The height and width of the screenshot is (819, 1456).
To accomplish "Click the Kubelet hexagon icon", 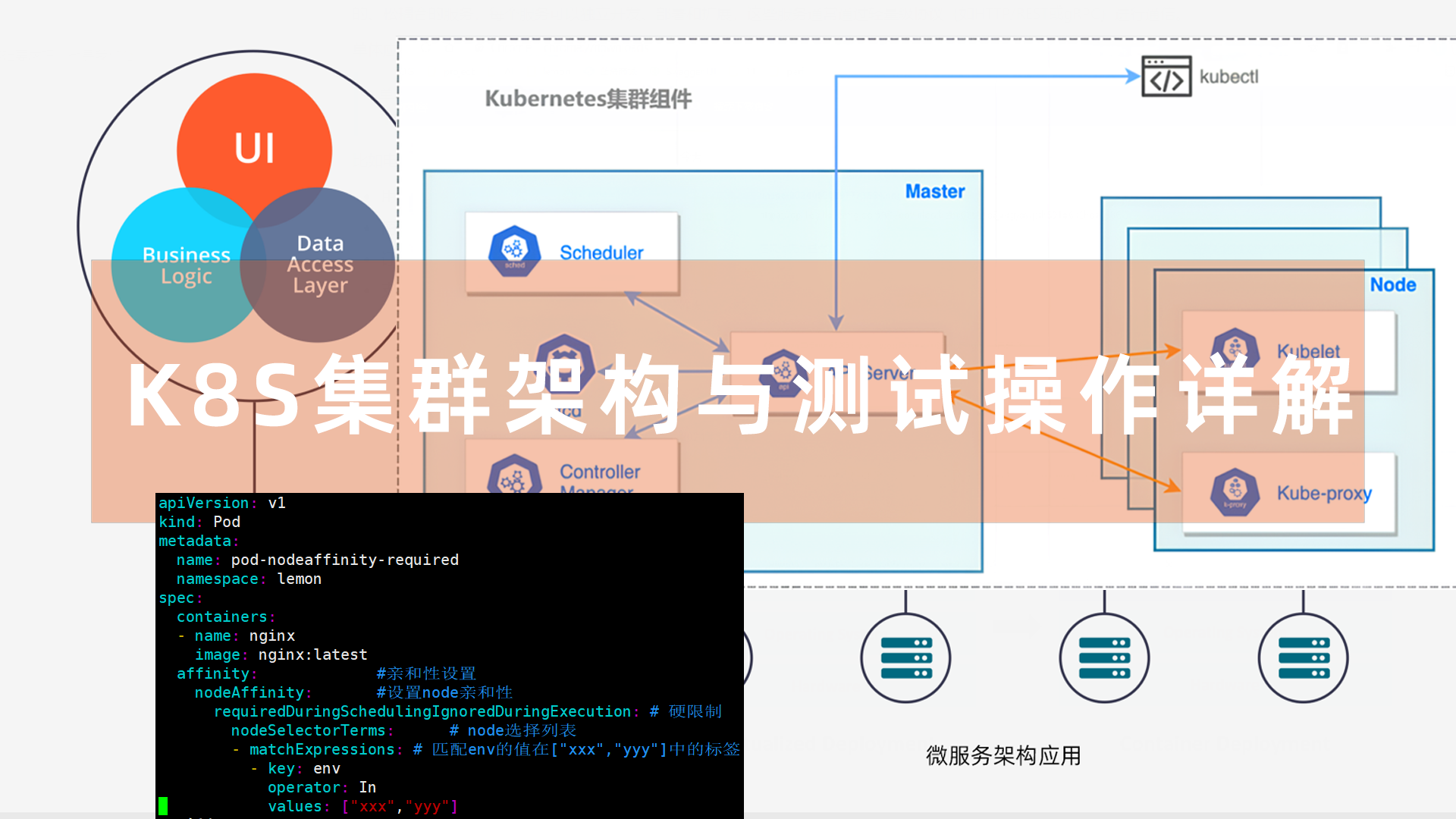I will [1235, 350].
